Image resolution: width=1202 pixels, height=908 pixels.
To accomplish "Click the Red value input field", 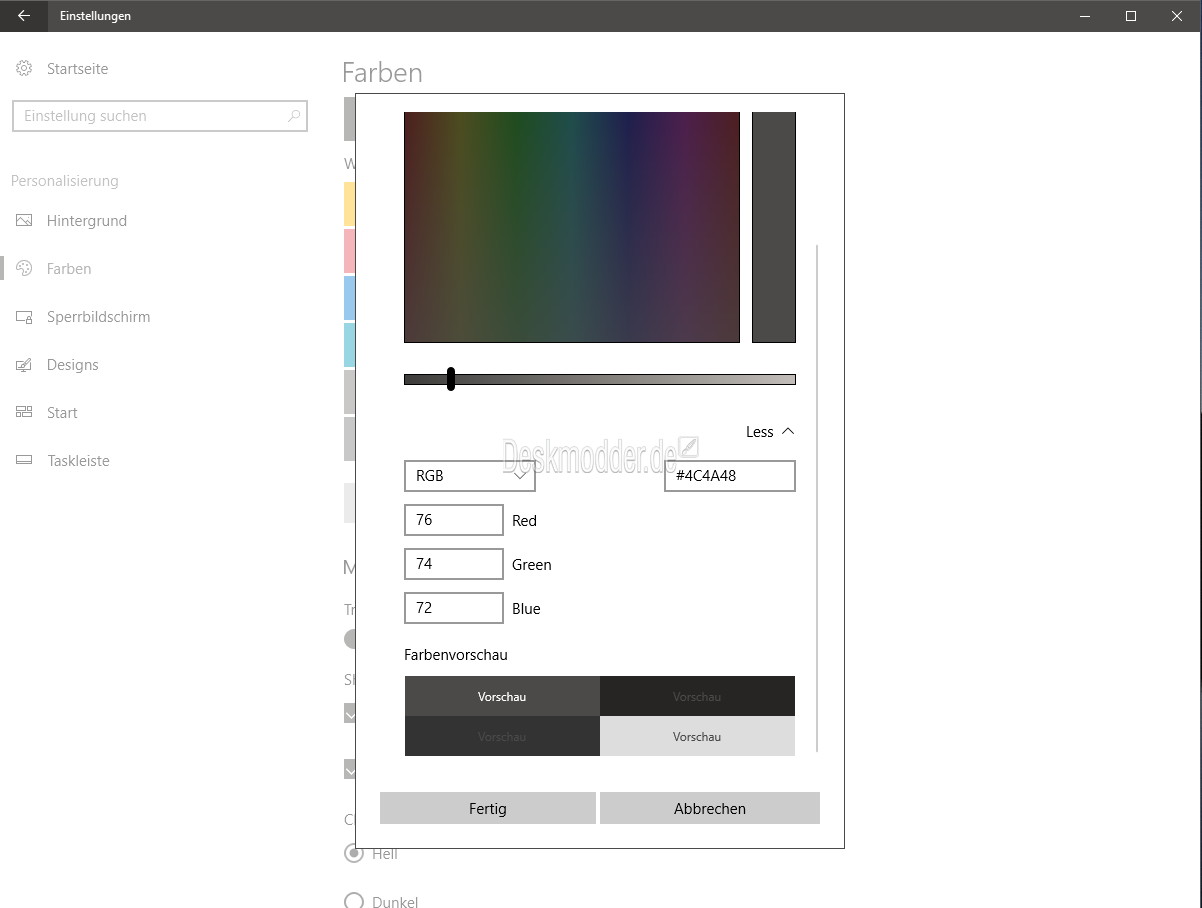I will click(453, 520).
